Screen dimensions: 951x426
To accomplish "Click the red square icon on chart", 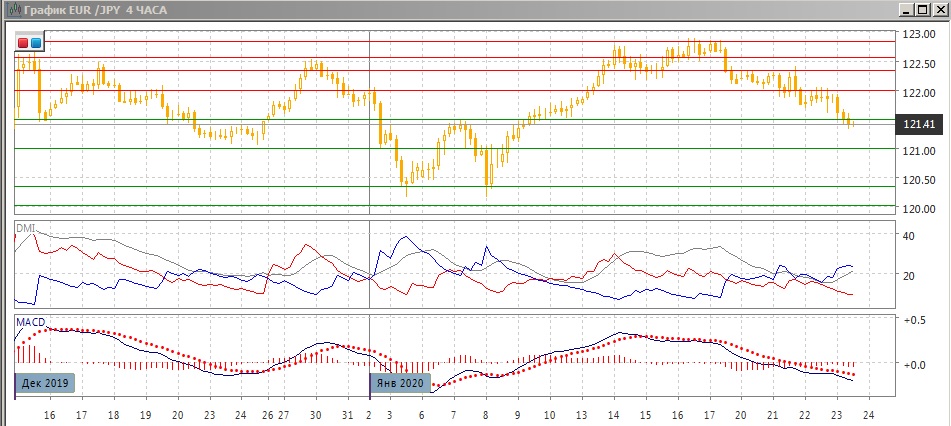I will pos(23,43).
